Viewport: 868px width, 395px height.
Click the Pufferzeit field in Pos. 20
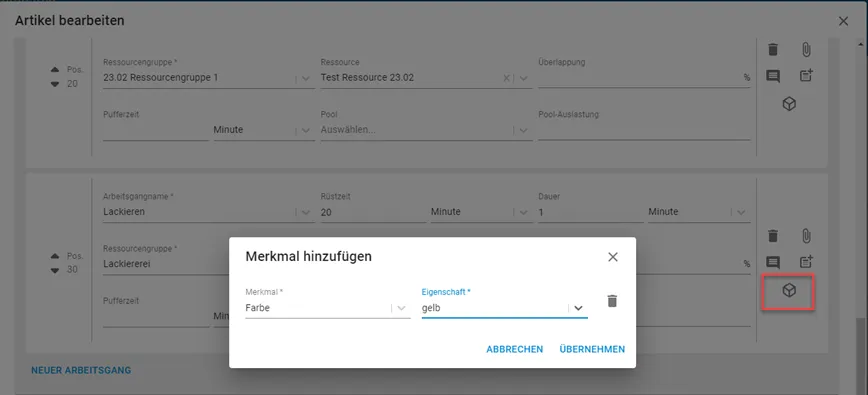pyautogui.click(x=156, y=131)
